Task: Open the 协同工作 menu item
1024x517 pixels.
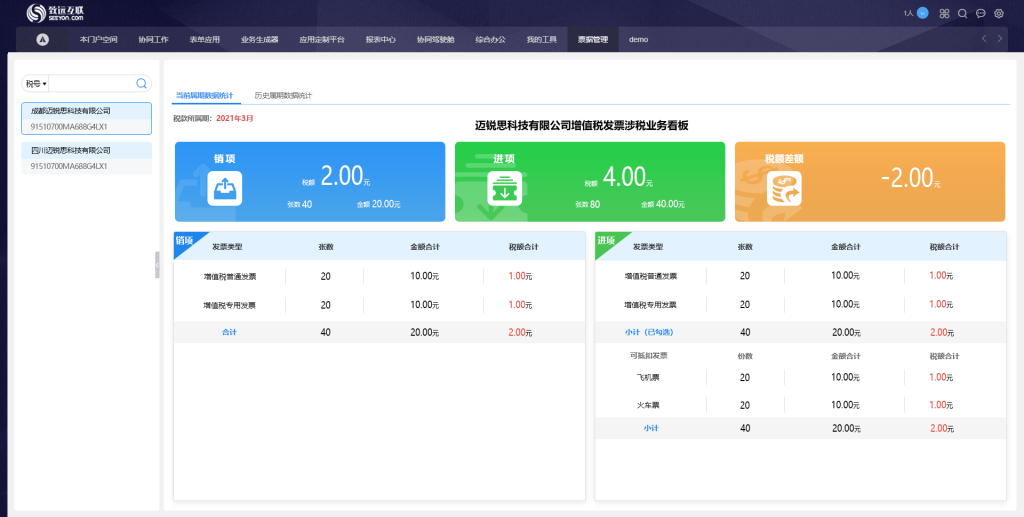Action: [153, 40]
